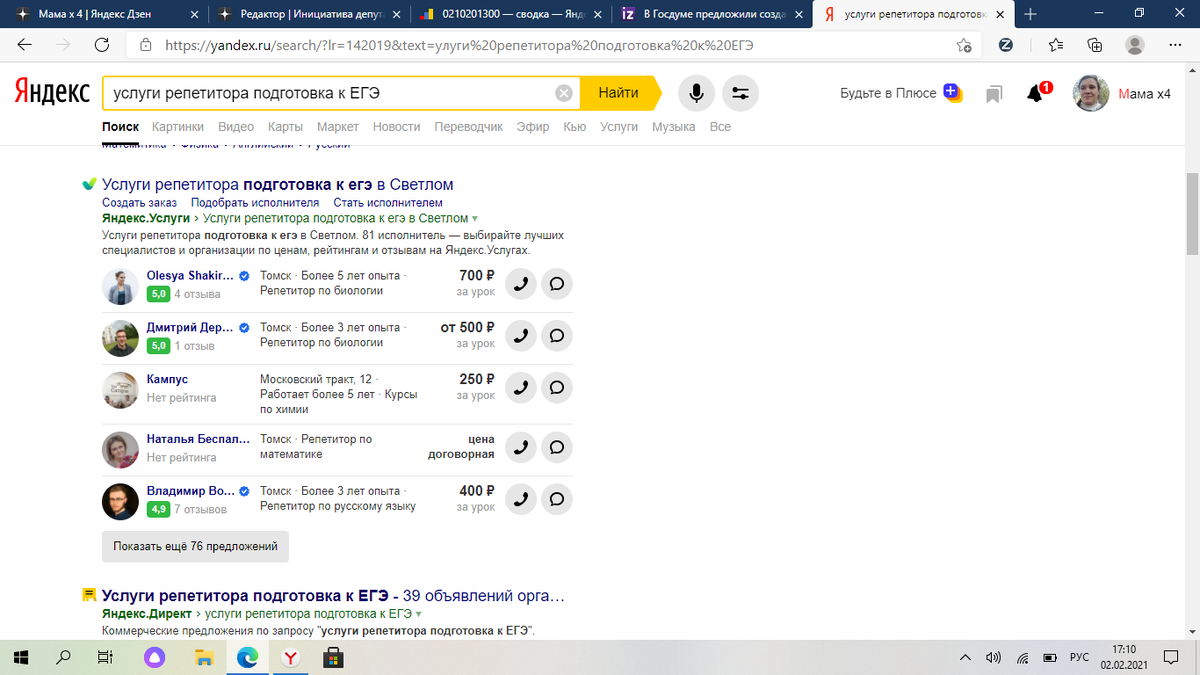Screen dimensions: 1200x675
Task: Message Дмитрий Дер… via chat icon
Action: click(x=557, y=335)
